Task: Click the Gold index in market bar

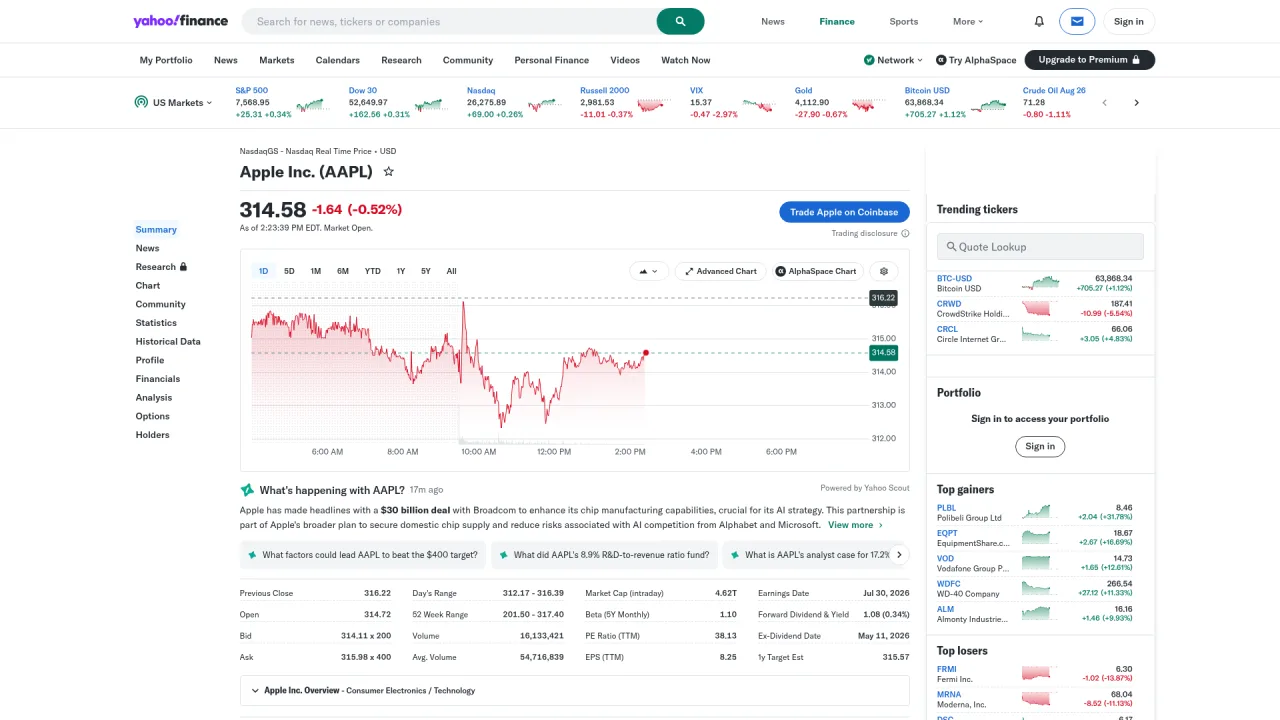Action: pos(804,90)
